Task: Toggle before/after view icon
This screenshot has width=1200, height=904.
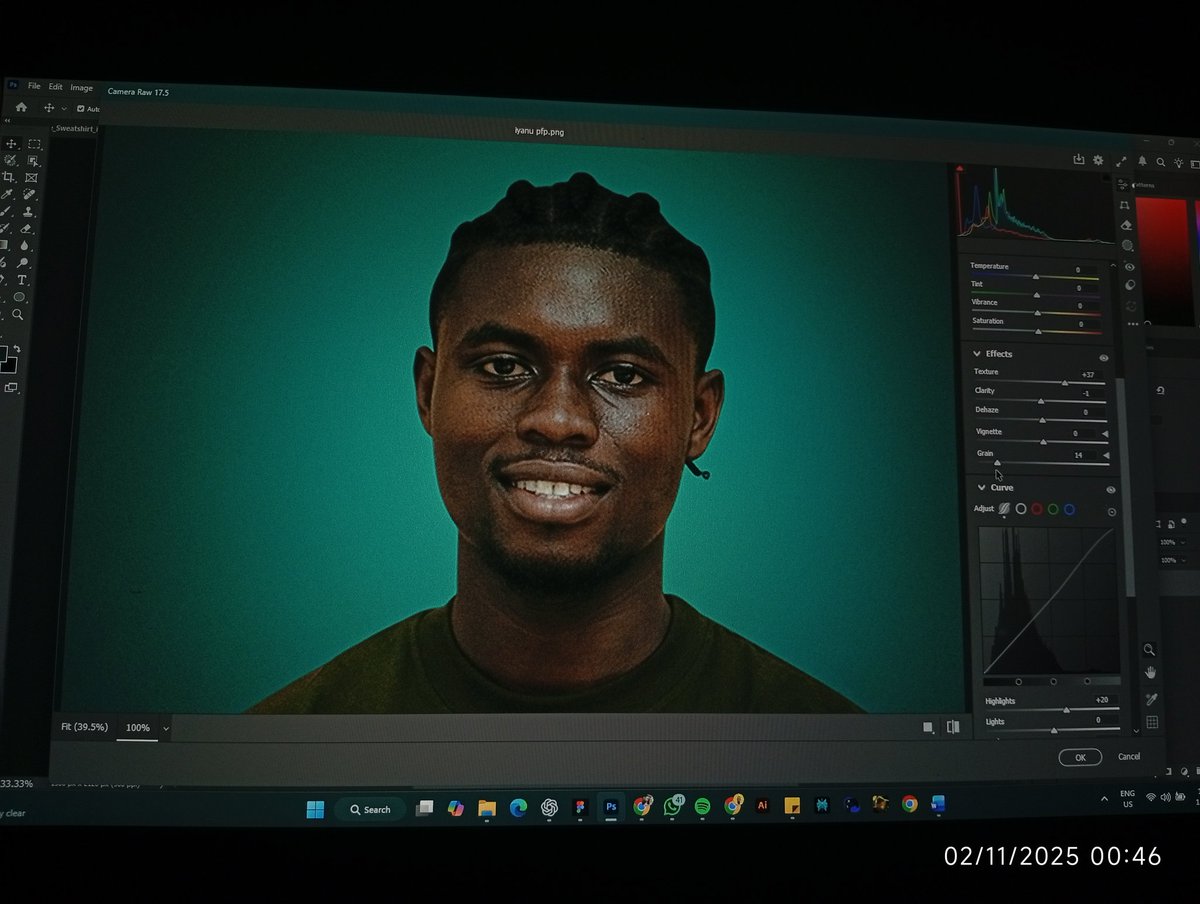Action: click(953, 727)
